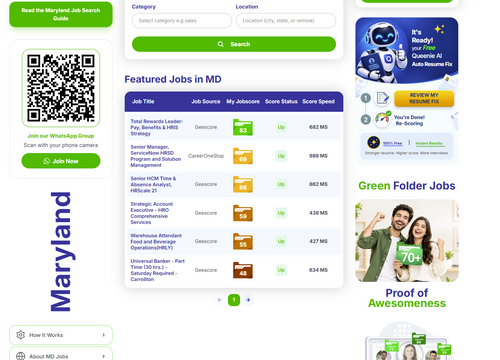Expand the About MD Jobs chevron
The image size is (500, 360).
tap(103, 356)
